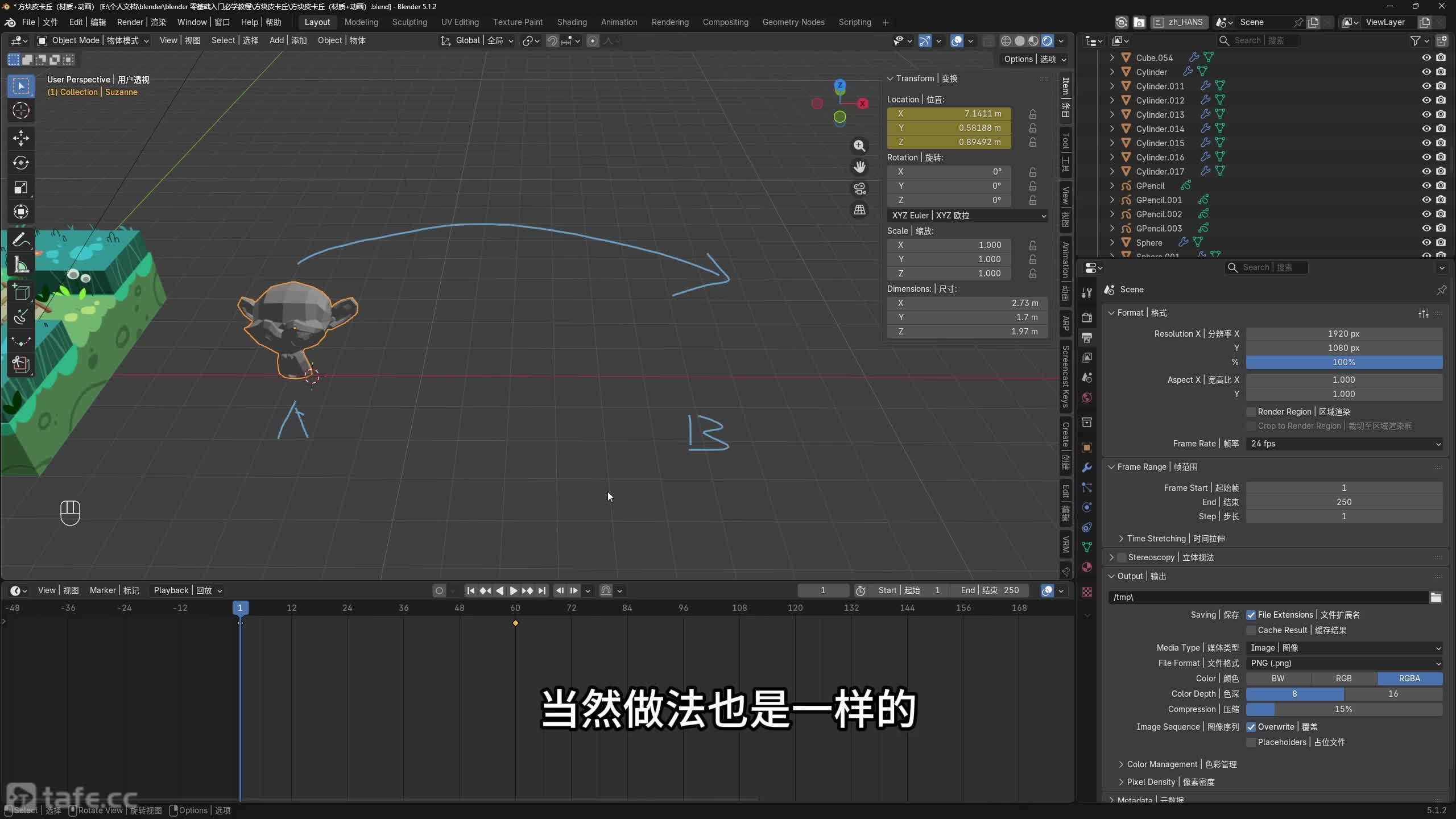Open the File Format PNG dropdown
The width and height of the screenshot is (1456, 819).
tap(1344, 663)
